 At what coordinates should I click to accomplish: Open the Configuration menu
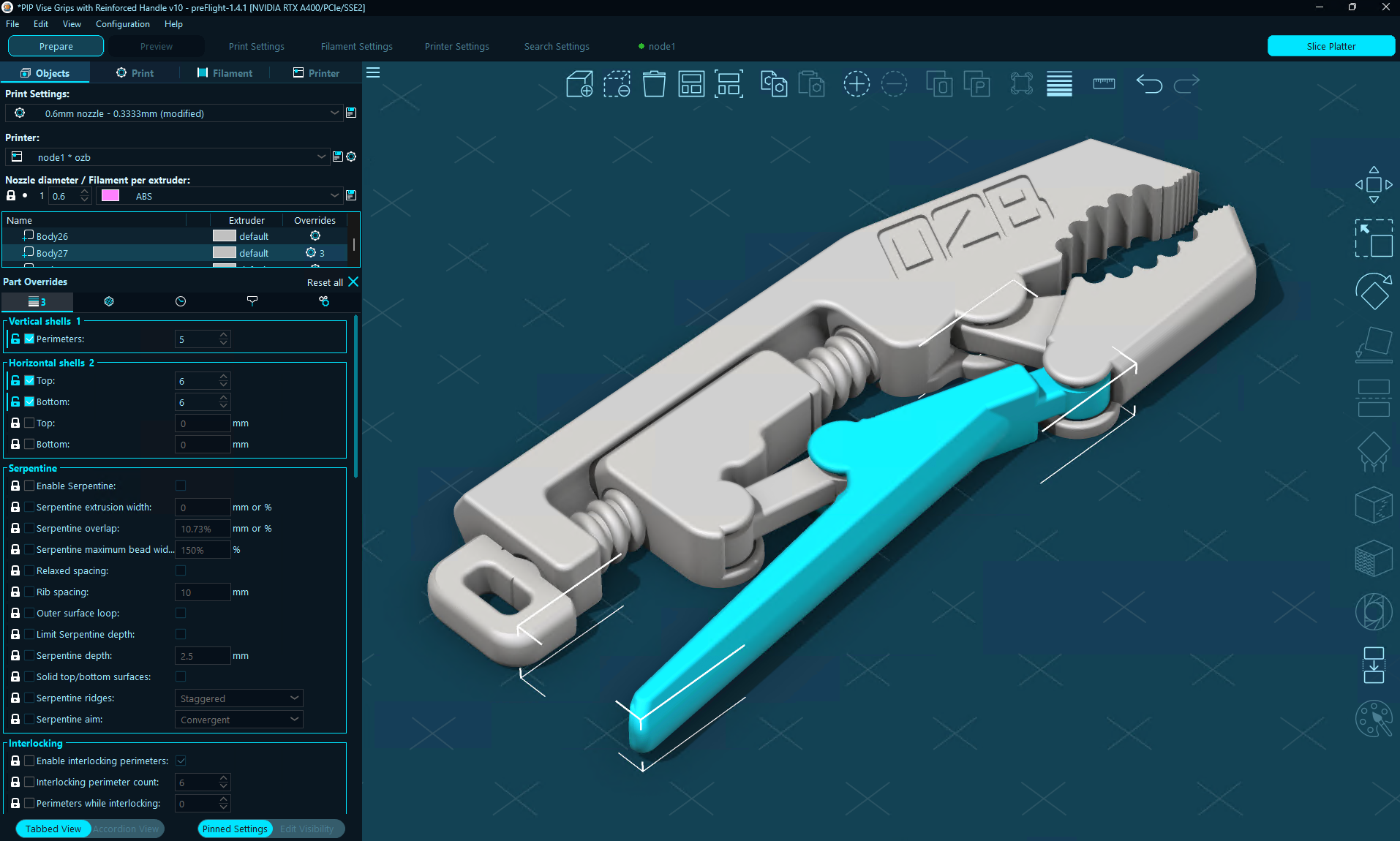(x=122, y=24)
